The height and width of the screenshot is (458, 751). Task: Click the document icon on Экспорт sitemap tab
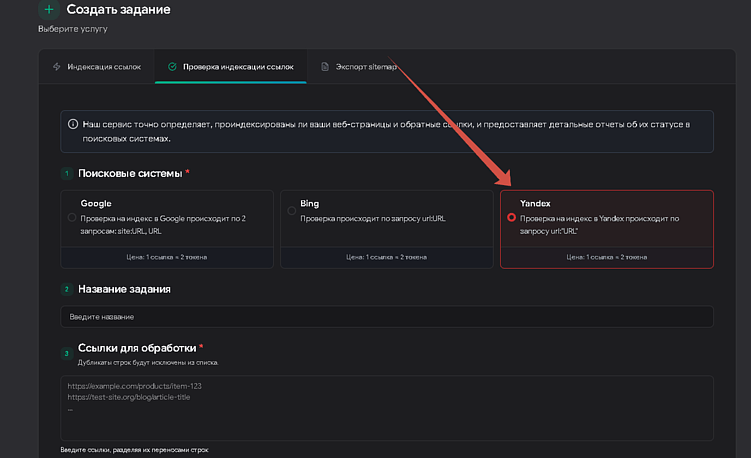coord(325,67)
